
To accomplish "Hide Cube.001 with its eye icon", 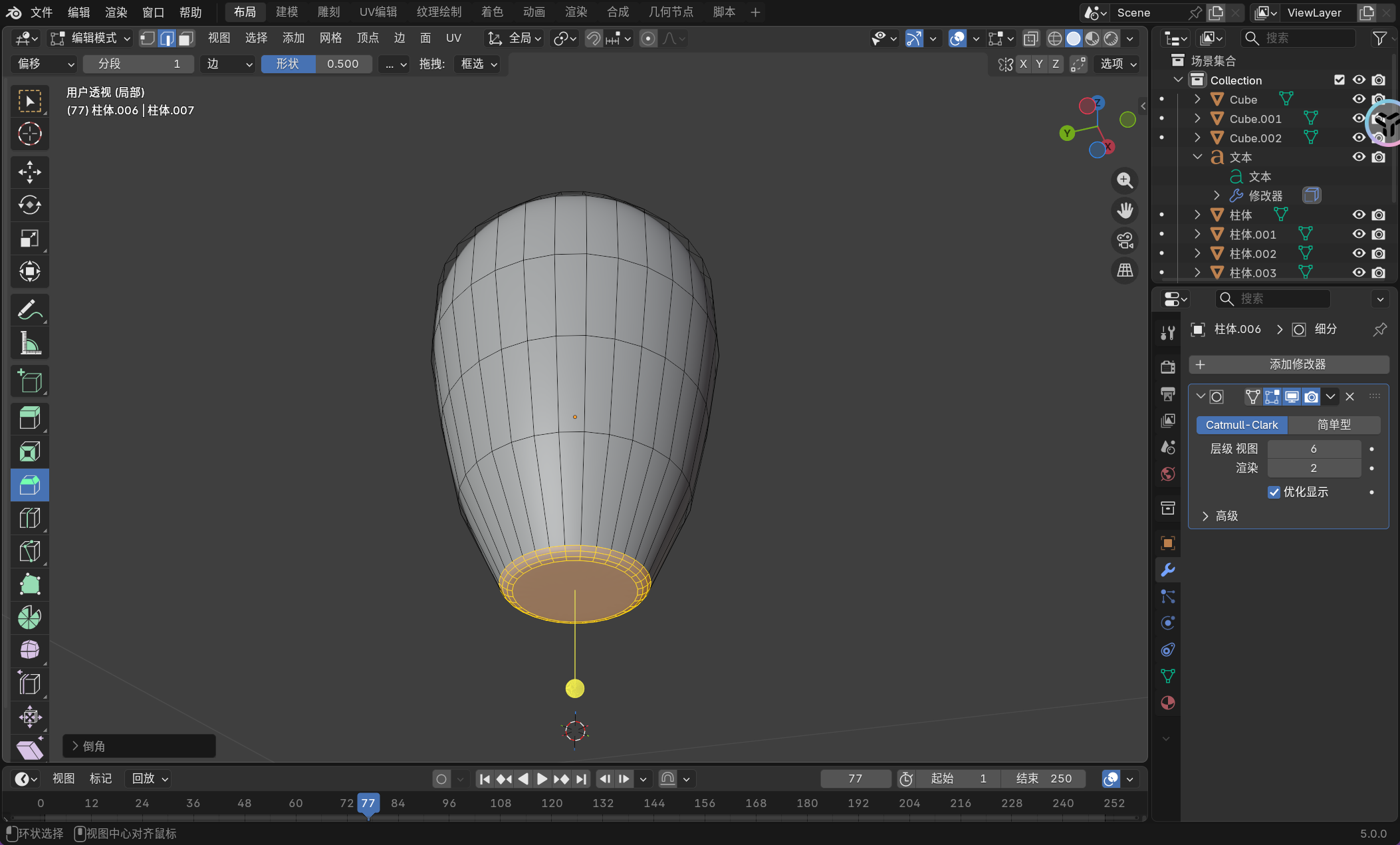I will click(x=1359, y=118).
